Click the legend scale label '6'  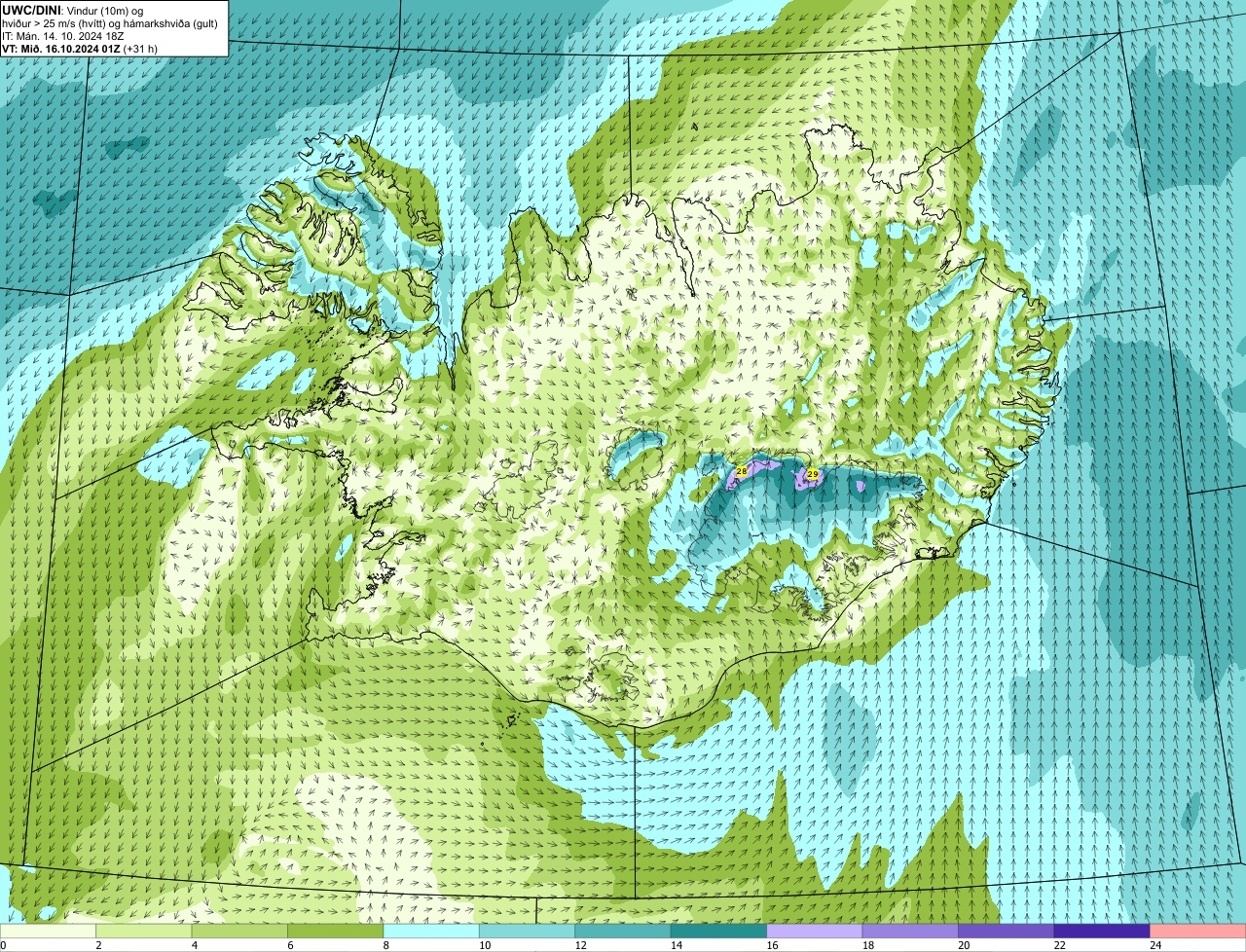[290, 945]
